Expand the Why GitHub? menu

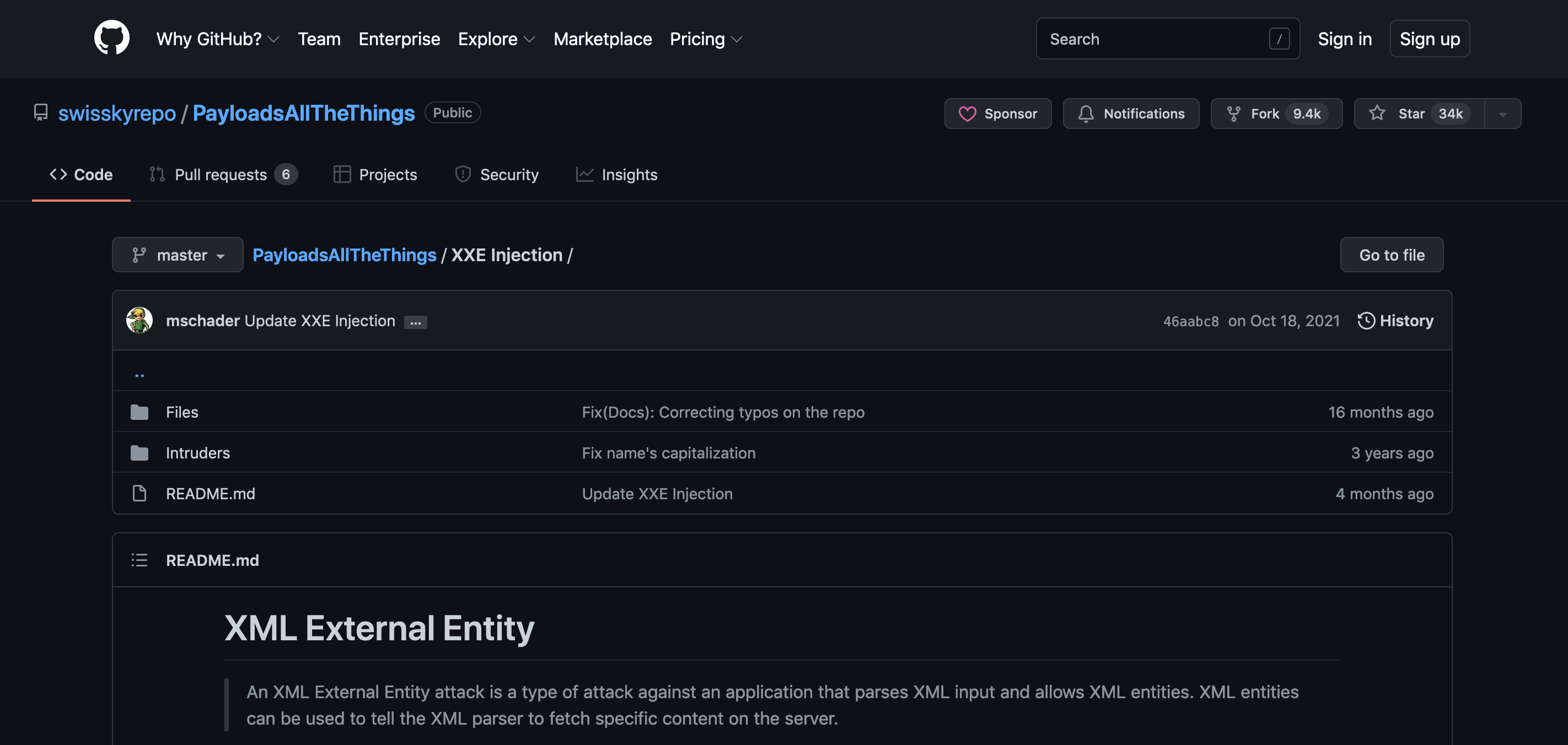(218, 39)
